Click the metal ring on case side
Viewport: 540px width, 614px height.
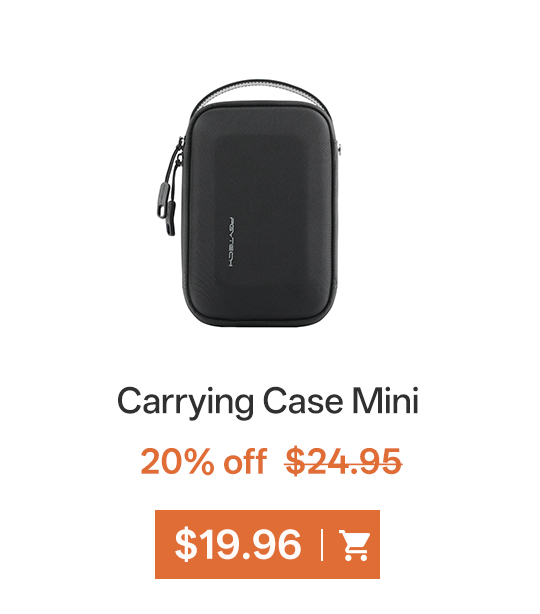[x=340, y=149]
